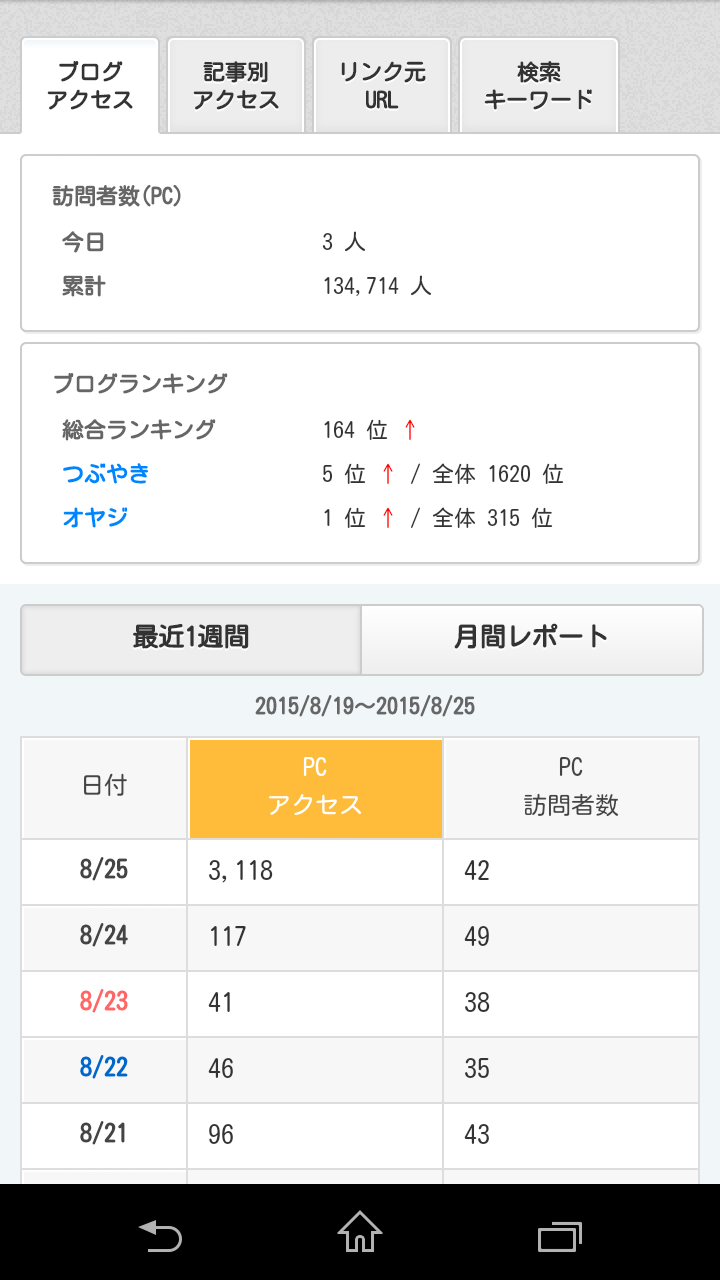Click red arrow in つぶやき ranking row

(388, 474)
